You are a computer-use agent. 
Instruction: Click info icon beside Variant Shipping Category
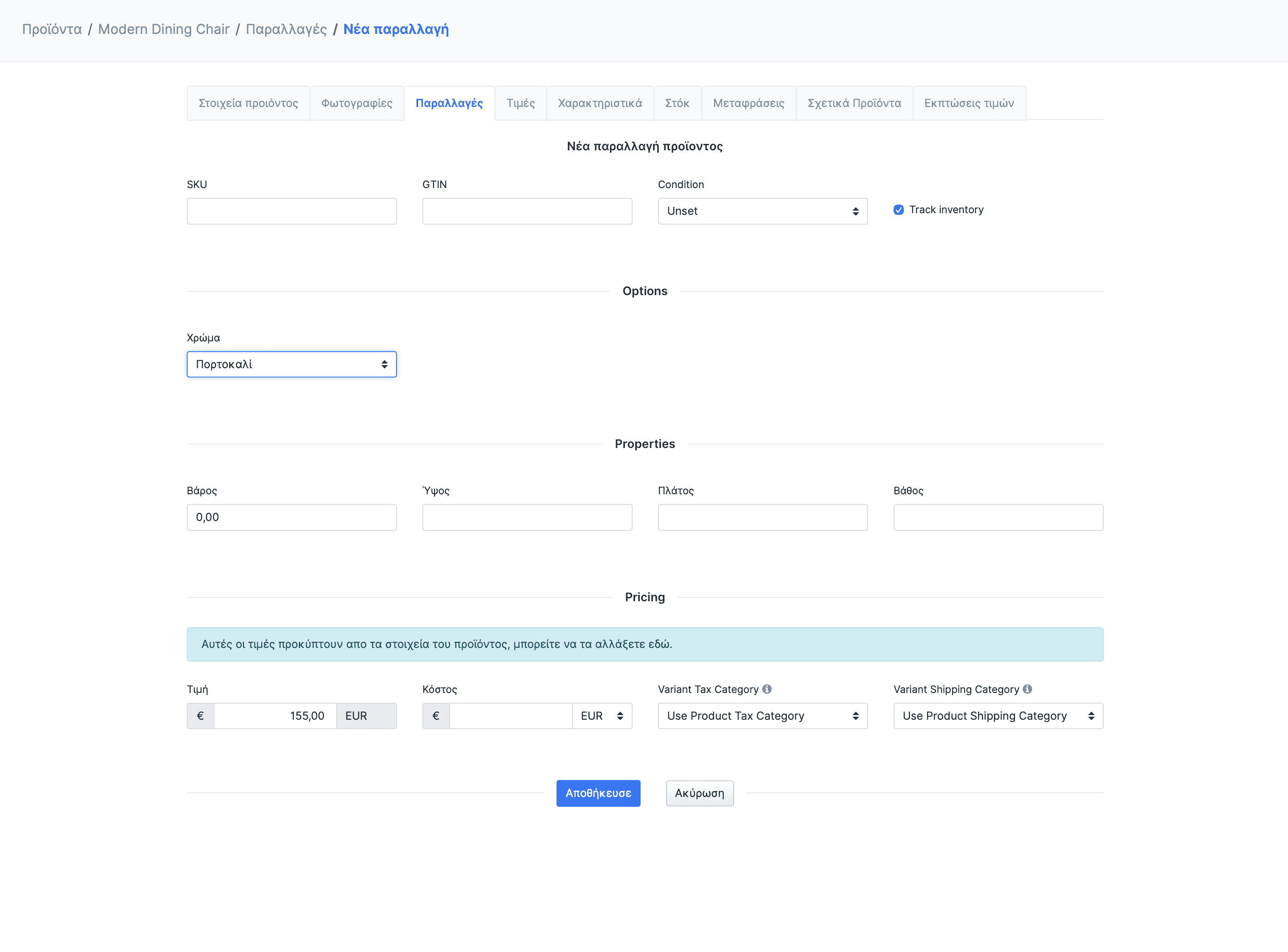1027,689
